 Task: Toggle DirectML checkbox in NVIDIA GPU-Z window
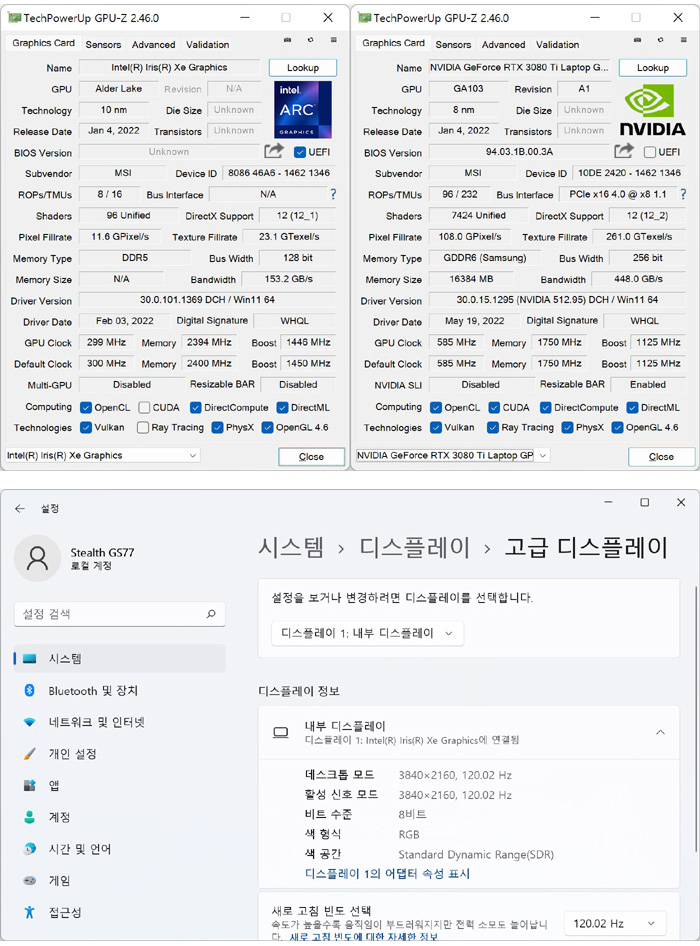click(632, 408)
